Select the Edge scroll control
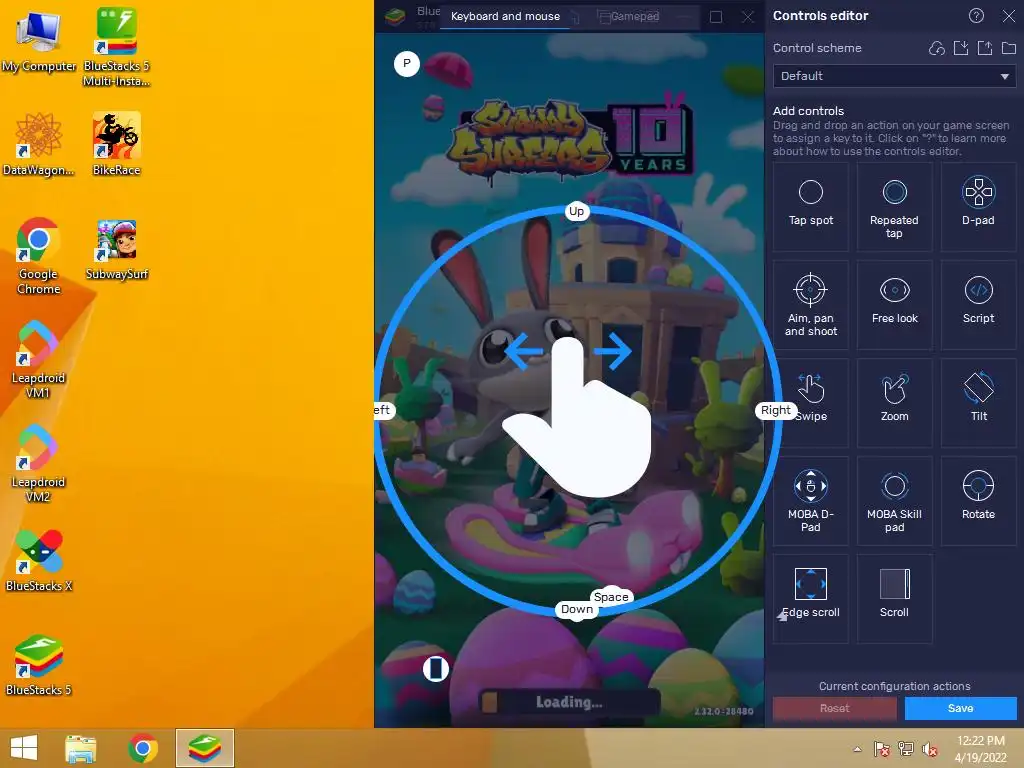This screenshot has height=768, width=1024. pos(810,598)
